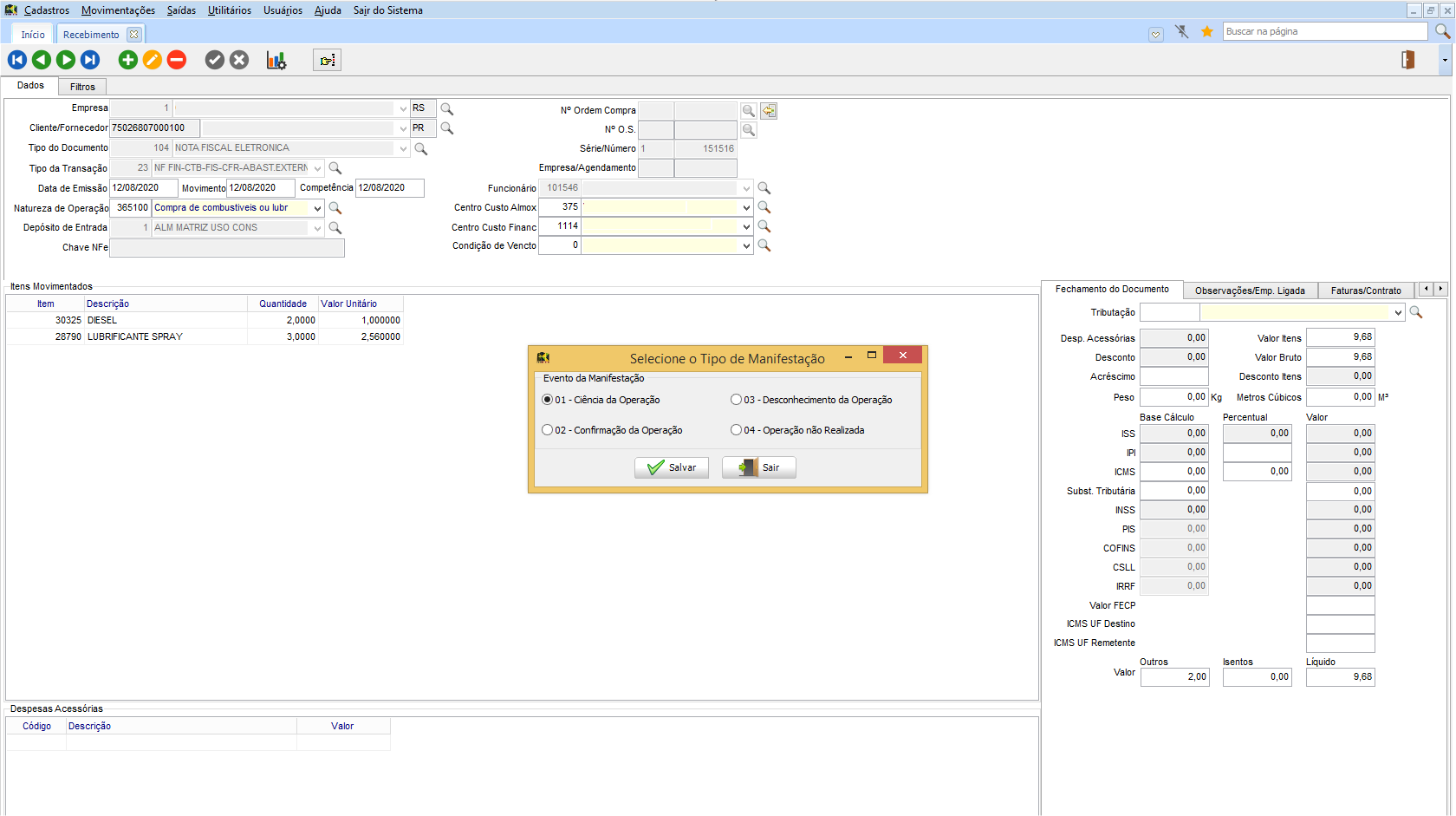
Task: Expand the Tributação dropdown
Action: (x=1397, y=312)
